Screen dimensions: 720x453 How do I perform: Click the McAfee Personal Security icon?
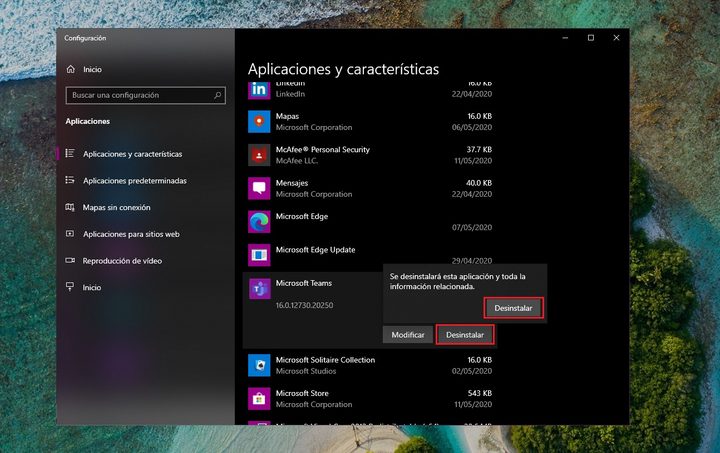(x=259, y=155)
